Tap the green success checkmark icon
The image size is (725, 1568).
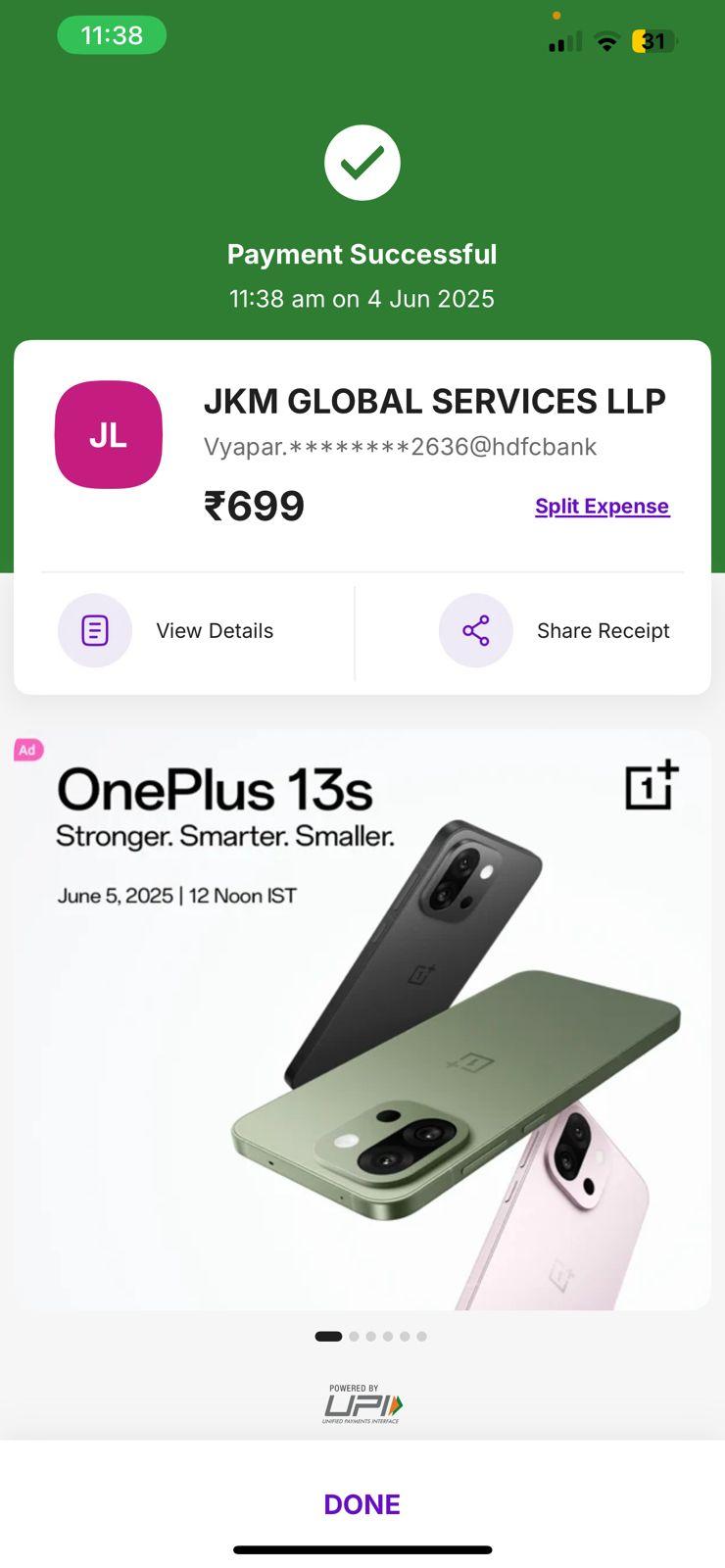(x=362, y=163)
